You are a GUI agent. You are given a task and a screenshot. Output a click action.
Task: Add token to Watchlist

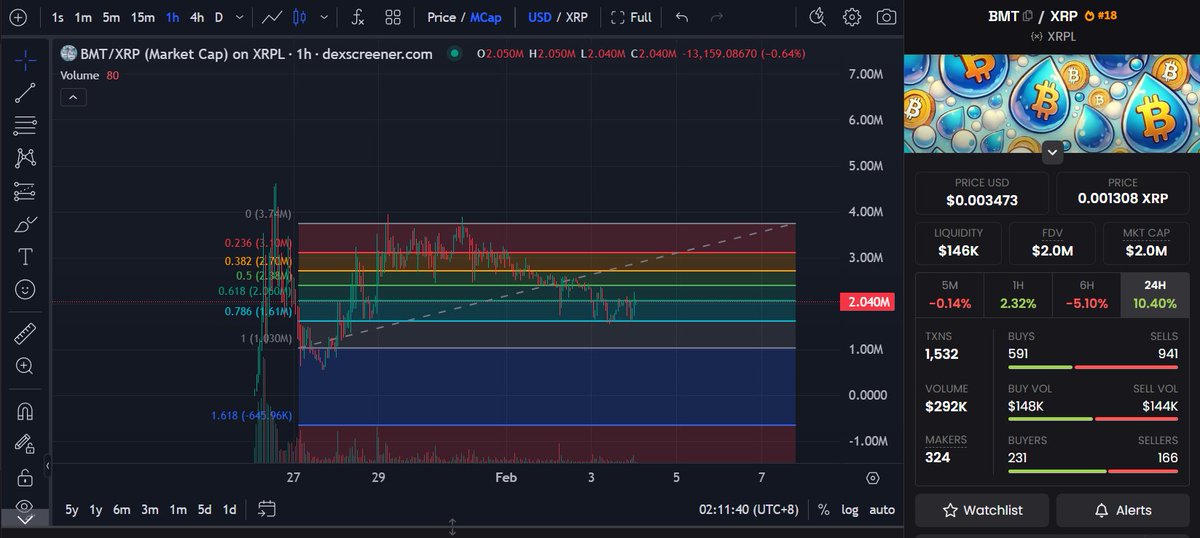983,510
